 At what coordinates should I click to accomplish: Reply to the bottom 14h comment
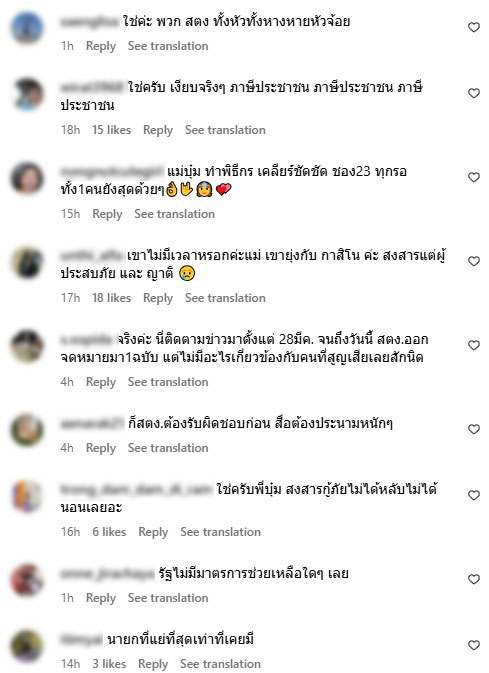153,664
